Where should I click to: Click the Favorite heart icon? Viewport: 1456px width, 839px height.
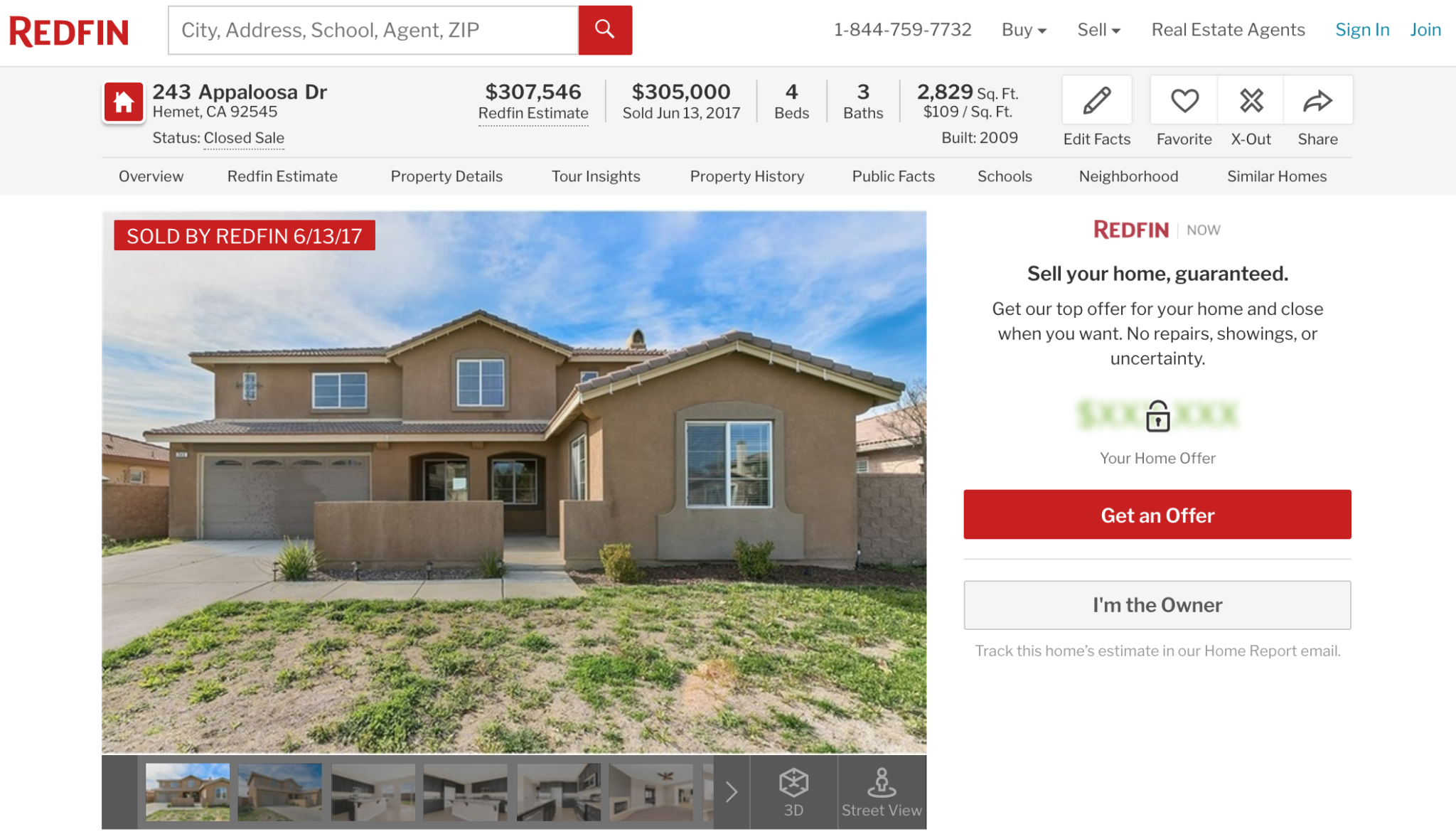1182,100
